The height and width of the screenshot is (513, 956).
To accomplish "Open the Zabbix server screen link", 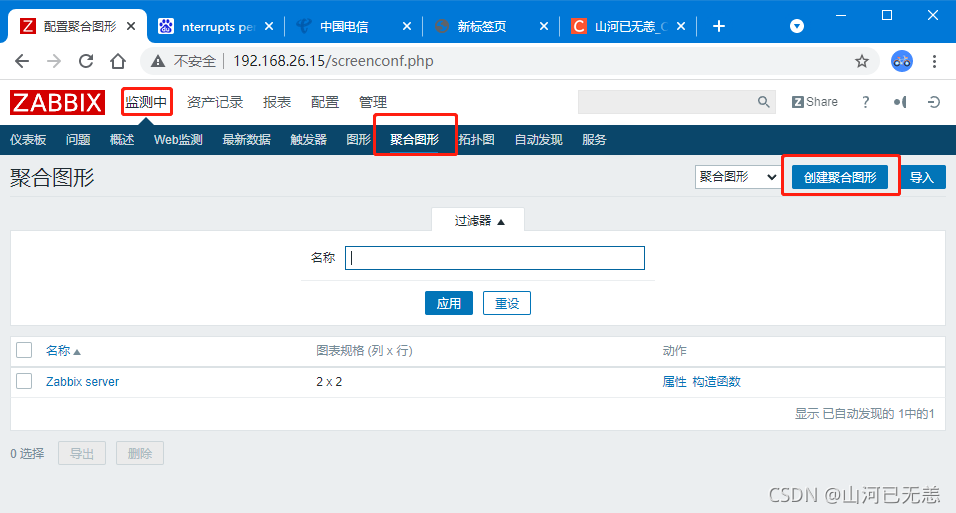I will (x=82, y=382).
